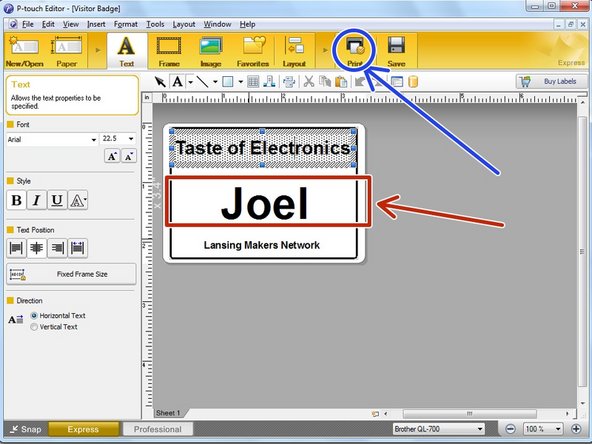Open the Layout menu
The width and height of the screenshot is (592, 444).
coord(184,24)
